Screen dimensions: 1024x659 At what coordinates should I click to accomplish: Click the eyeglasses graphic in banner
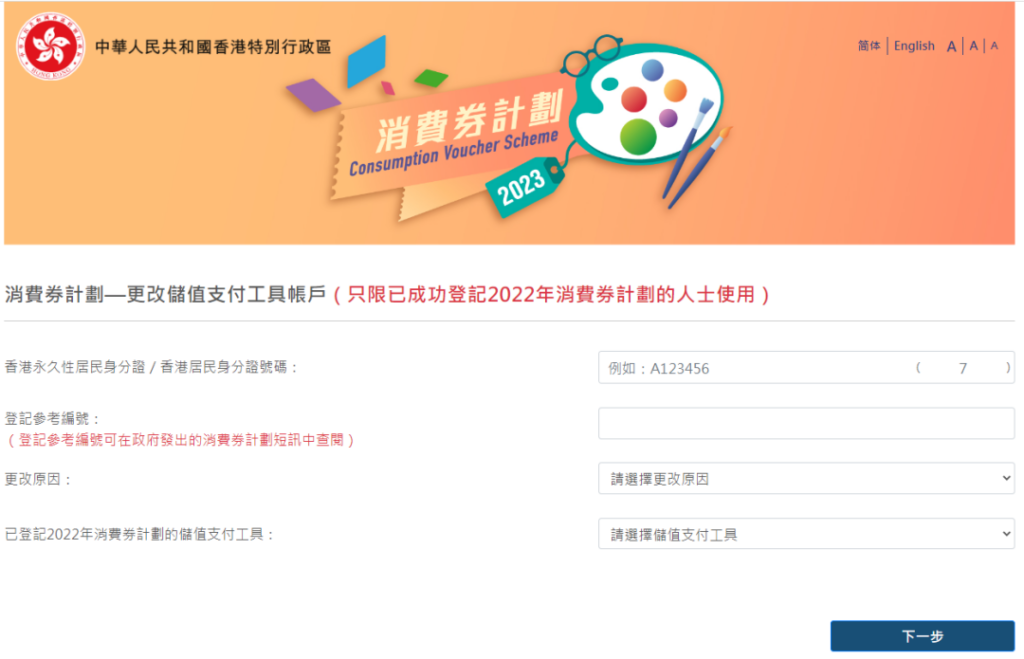click(x=592, y=56)
